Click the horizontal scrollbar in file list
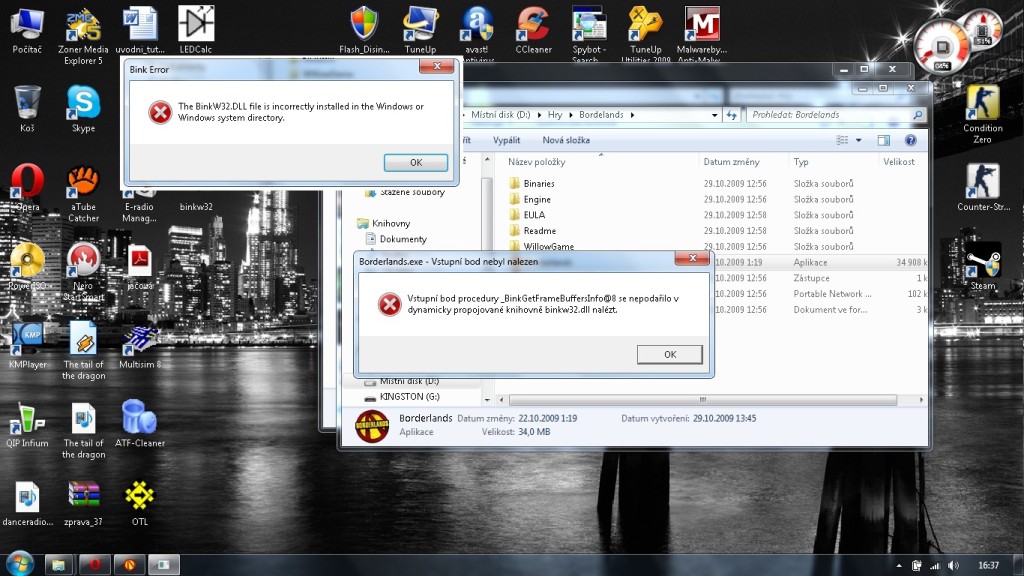Screen dimensions: 1024x576 point(703,400)
